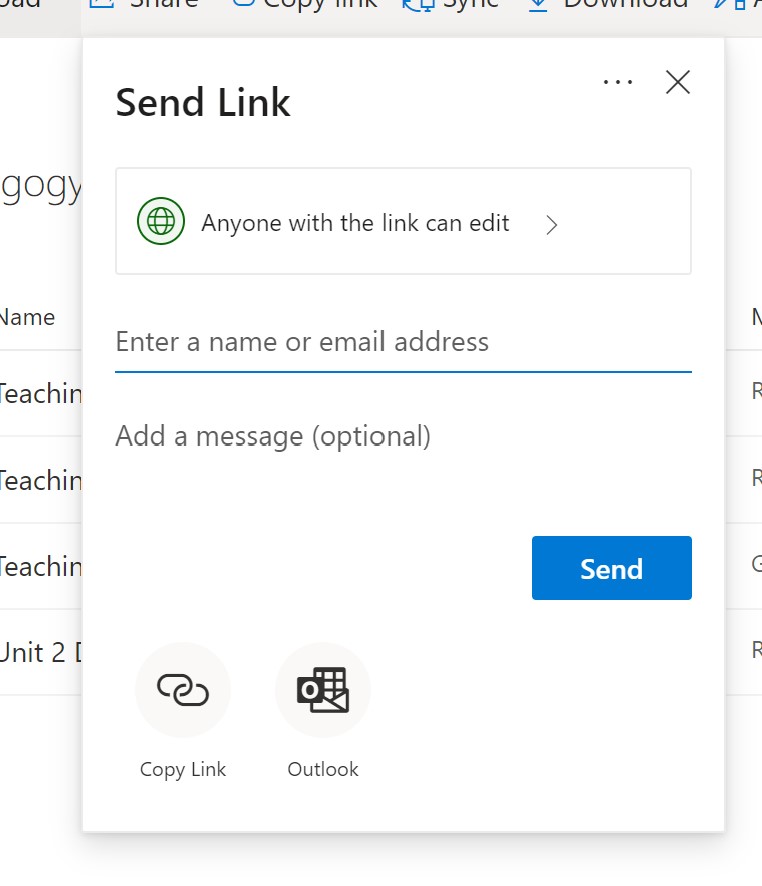The width and height of the screenshot is (762, 886).
Task: Click the green globe link permissions icon
Action: pos(159,221)
